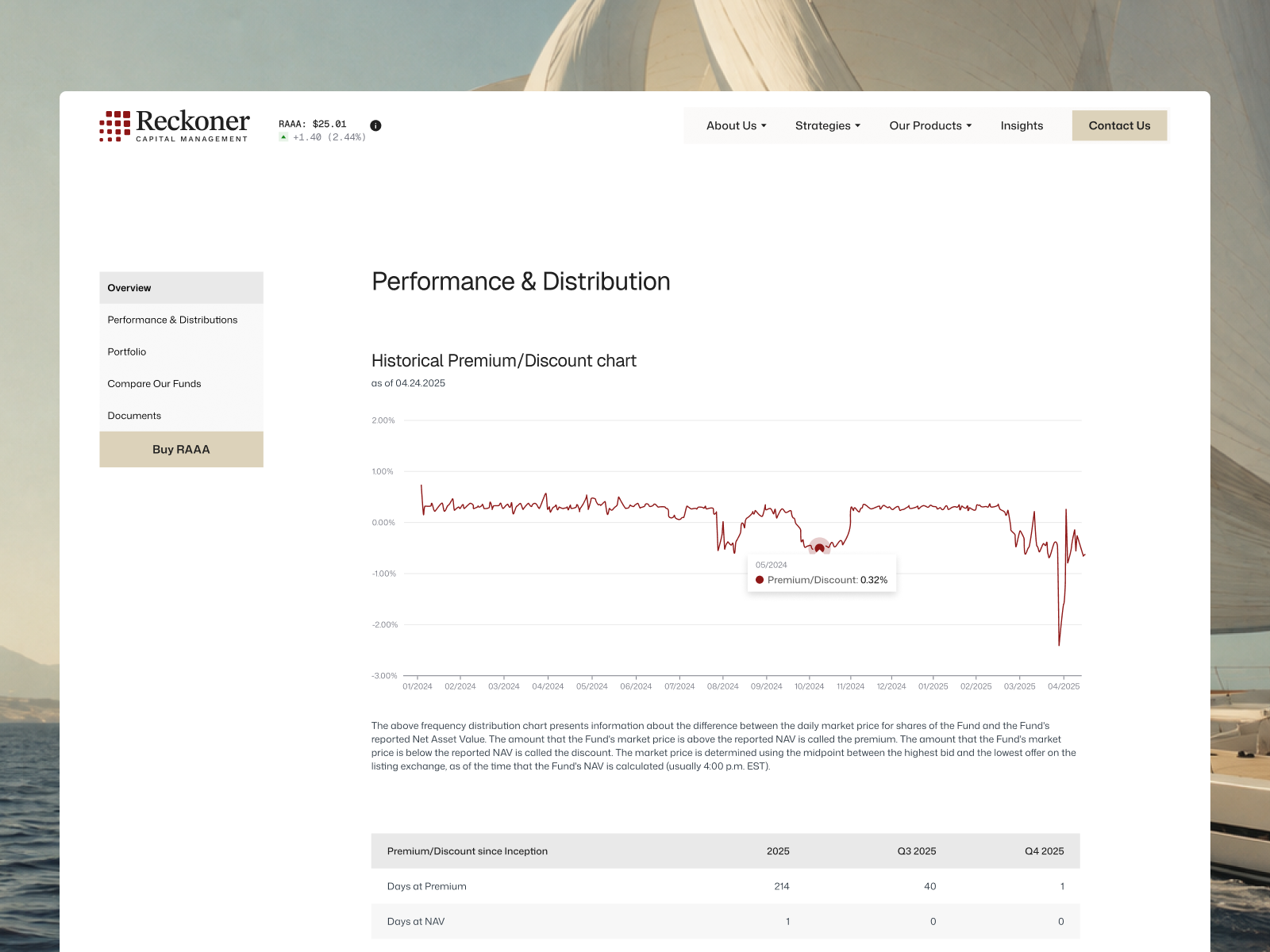Click the Q3 2025 column header

click(x=917, y=851)
